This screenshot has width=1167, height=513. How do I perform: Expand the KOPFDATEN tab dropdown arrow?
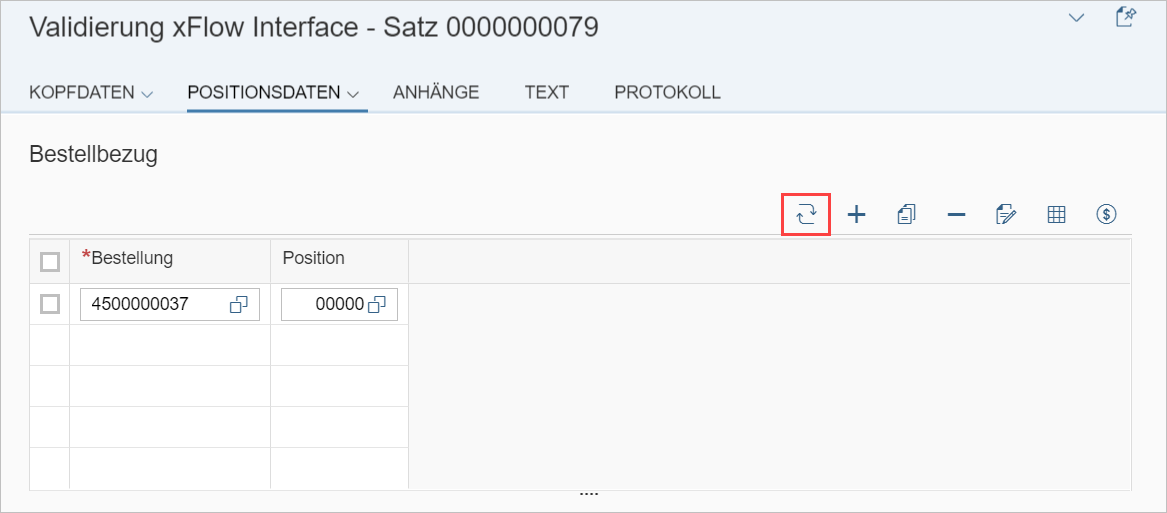(x=147, y=94)
